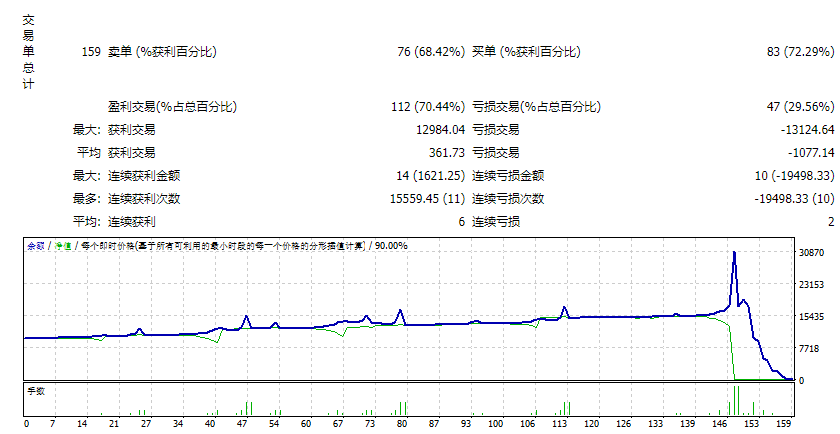Select the vertical 交易单总计 heading
This screenshot has width=840, height=434.
coord(28,52)
